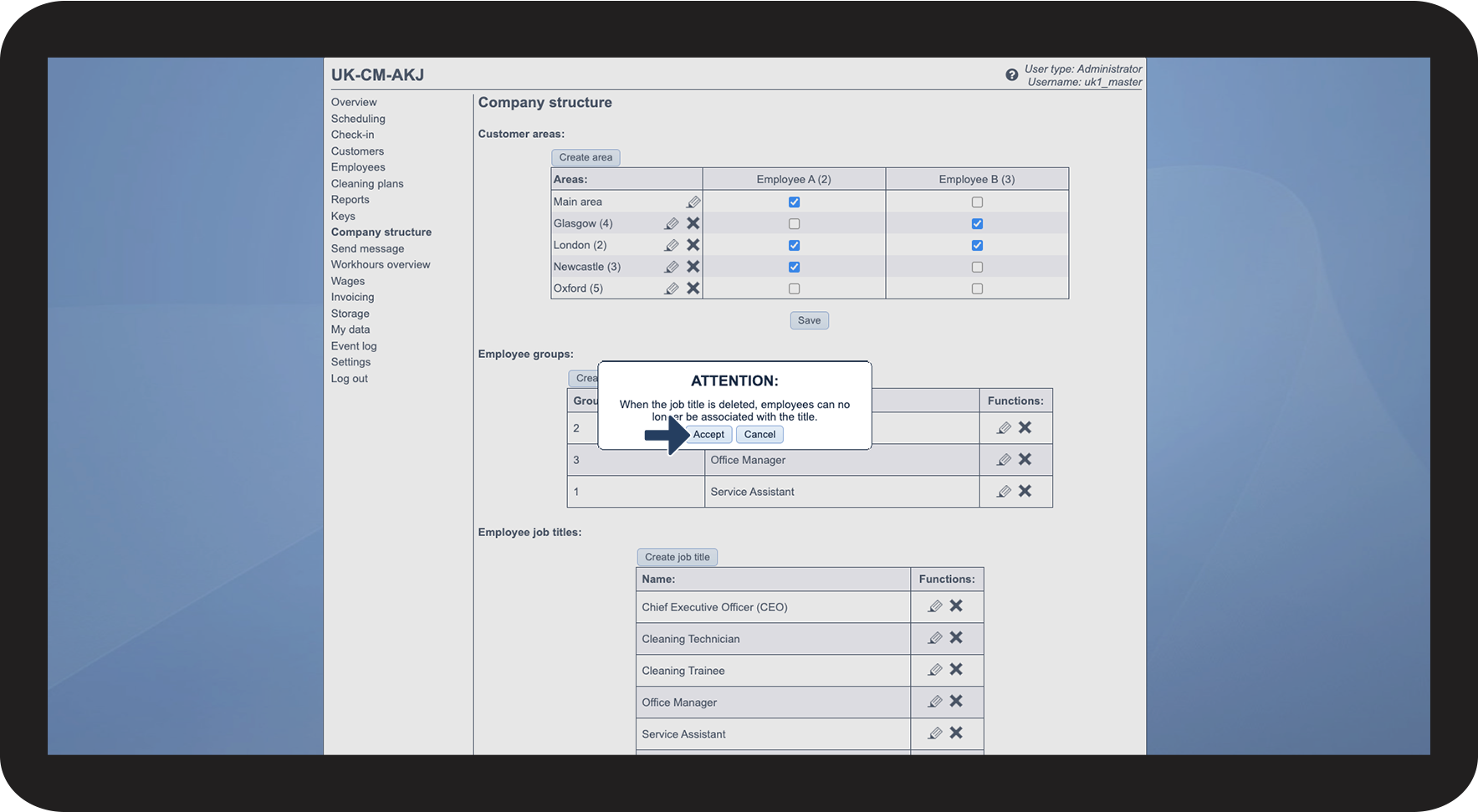The height and width of the screenshot is (812, 1478).
Task: Check Oxford for Employee A
Action: 794,289
